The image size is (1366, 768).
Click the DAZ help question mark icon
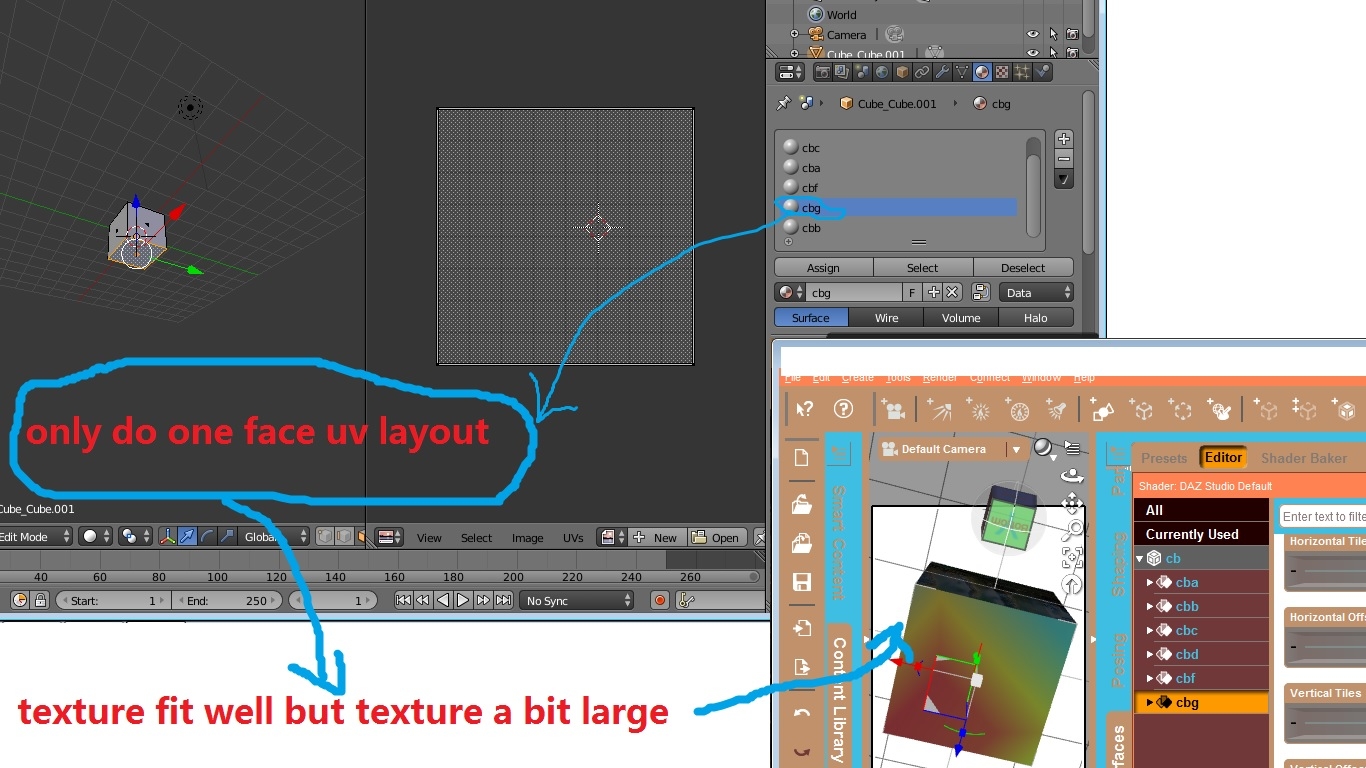pos(844,409)
